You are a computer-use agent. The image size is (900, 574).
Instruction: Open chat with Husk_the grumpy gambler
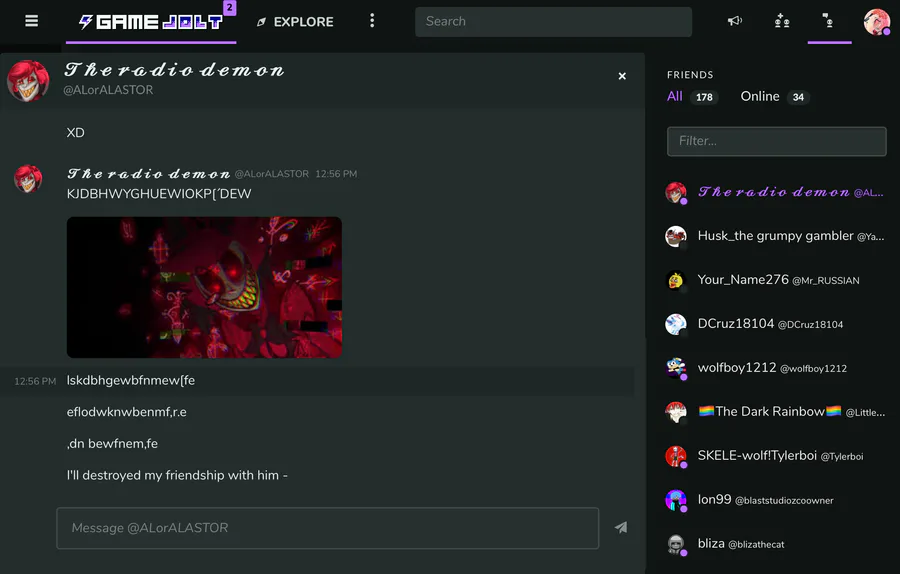pos(775,236)
